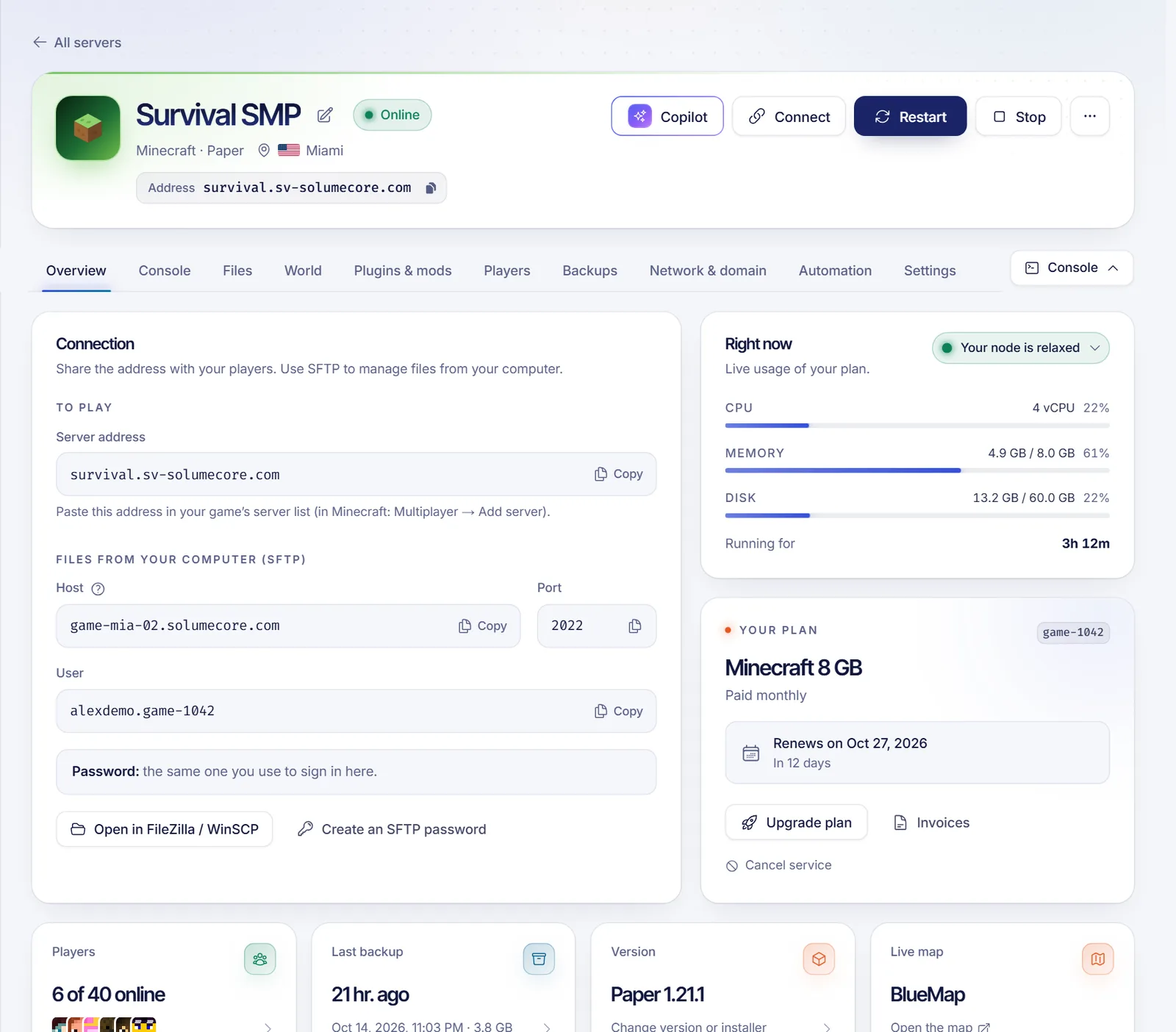Click the Connect button
This screenshot has height=1032, width=1176.
(789, 116)
